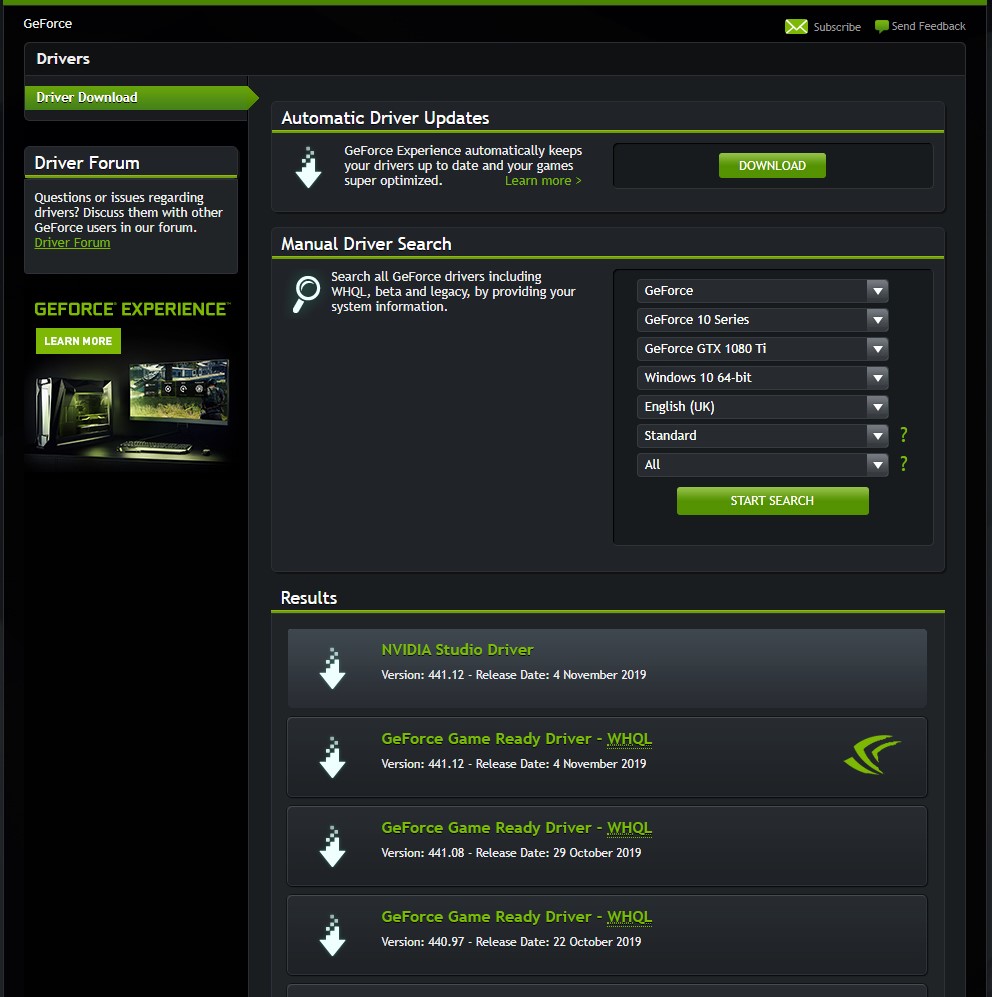Follow the Driver Forum link
This screenshot has height=997, width=992.
[72, 243]
